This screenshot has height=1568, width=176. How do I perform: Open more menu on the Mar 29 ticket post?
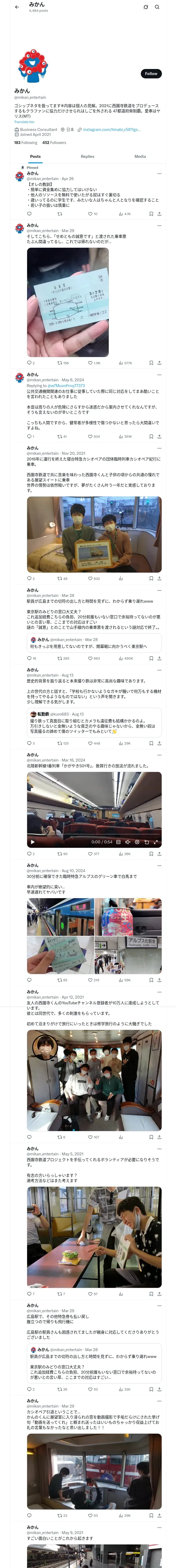click(x=159, y=225)
